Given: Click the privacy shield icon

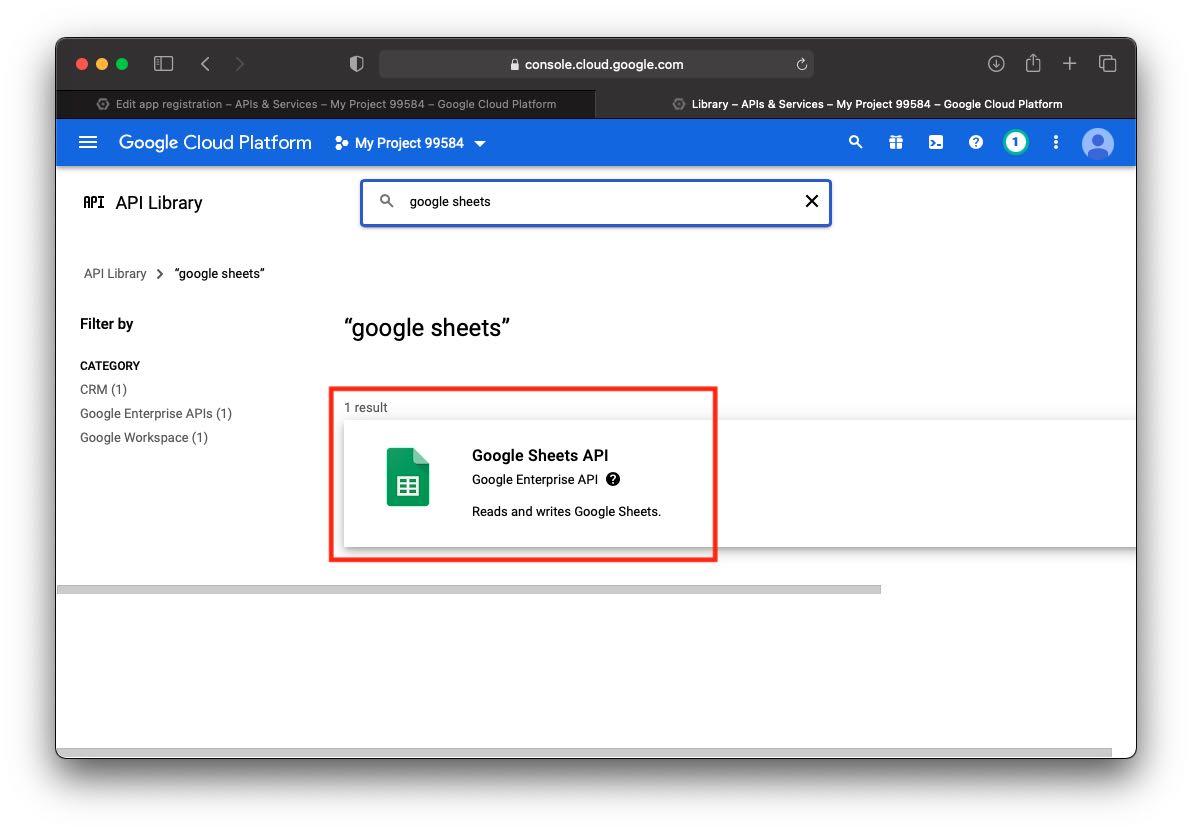Looking at the screenshot, I should 356,64.
